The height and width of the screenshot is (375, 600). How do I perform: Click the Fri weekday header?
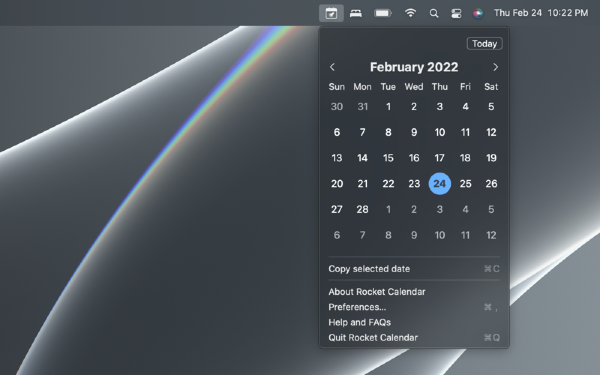coord(465,87)
